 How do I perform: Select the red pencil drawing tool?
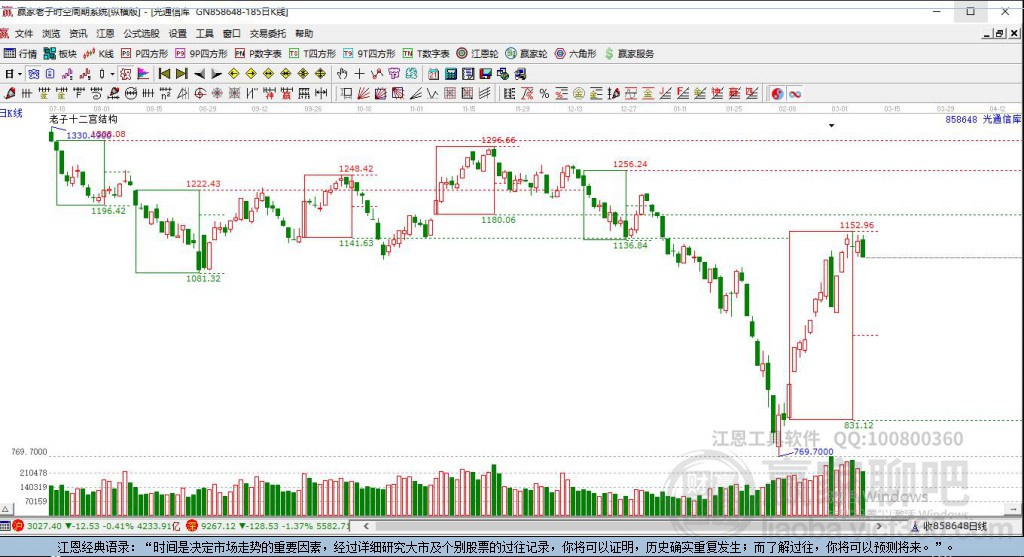(x=10, y=93)
